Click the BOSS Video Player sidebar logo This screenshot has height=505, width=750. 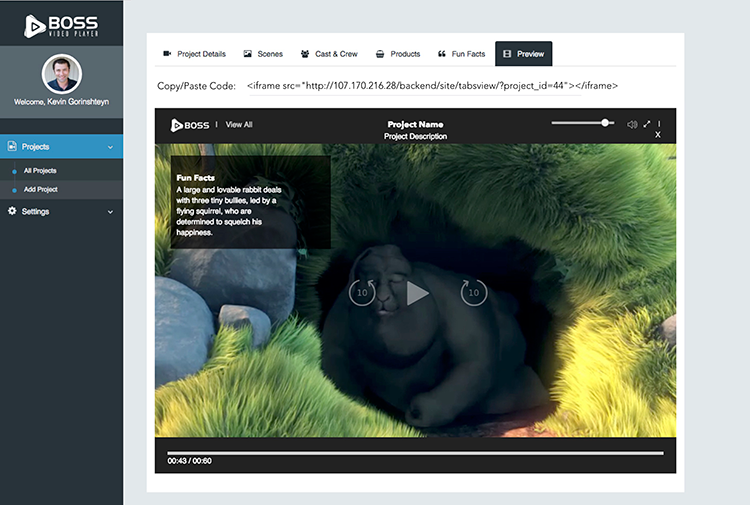[x=61, y=26]
